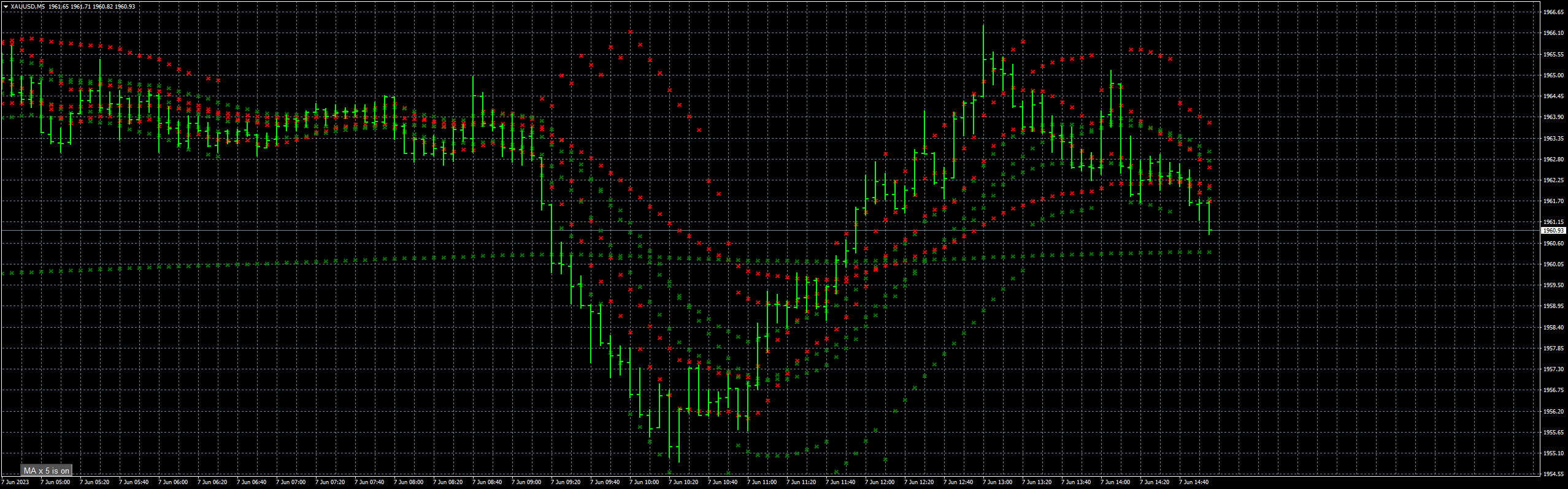
Task: Click the '7 Jun 14:00' time label
Action: coord(1115,482)
